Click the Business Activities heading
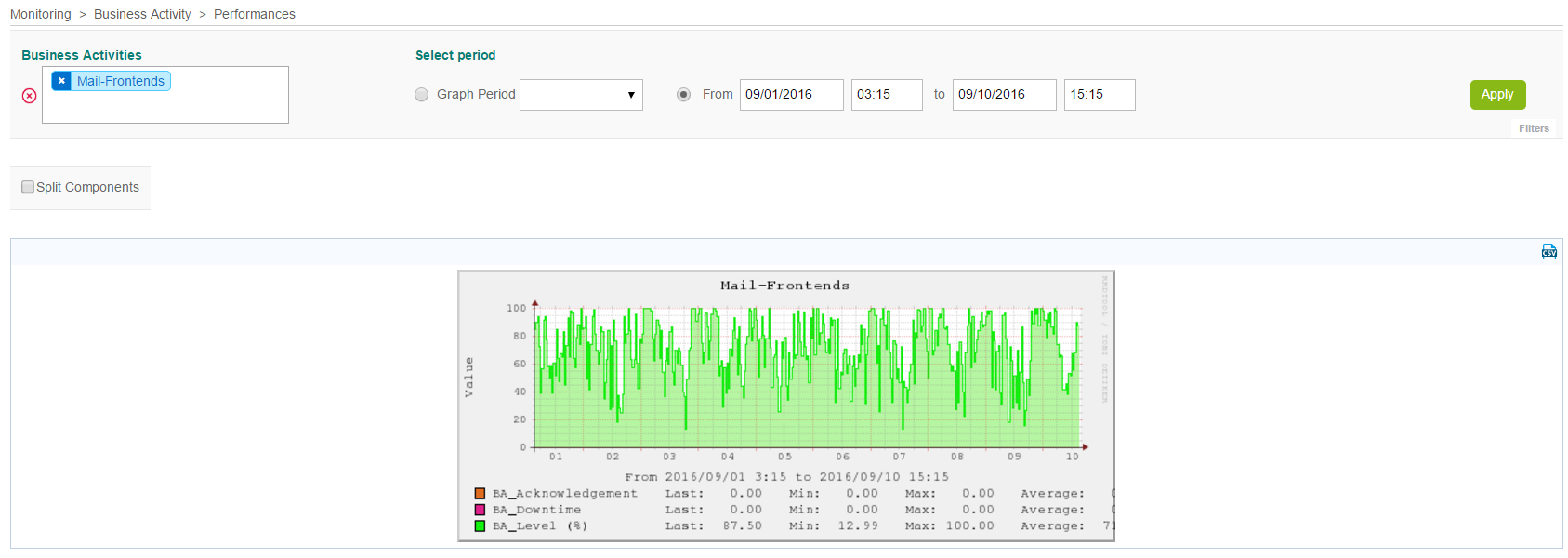 click(82, 55)
